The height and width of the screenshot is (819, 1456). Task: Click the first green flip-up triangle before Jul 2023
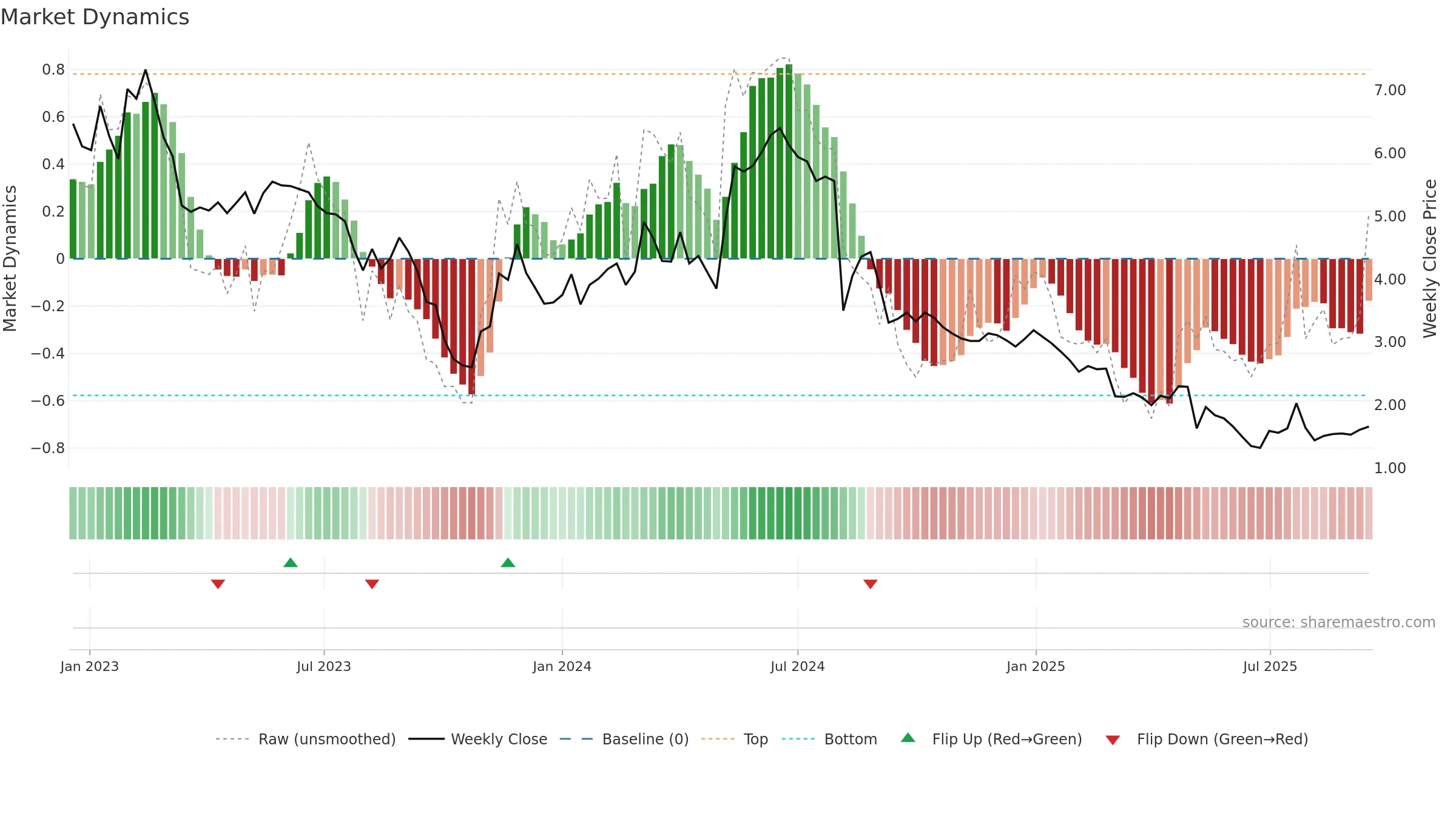(x=291, y=562)
